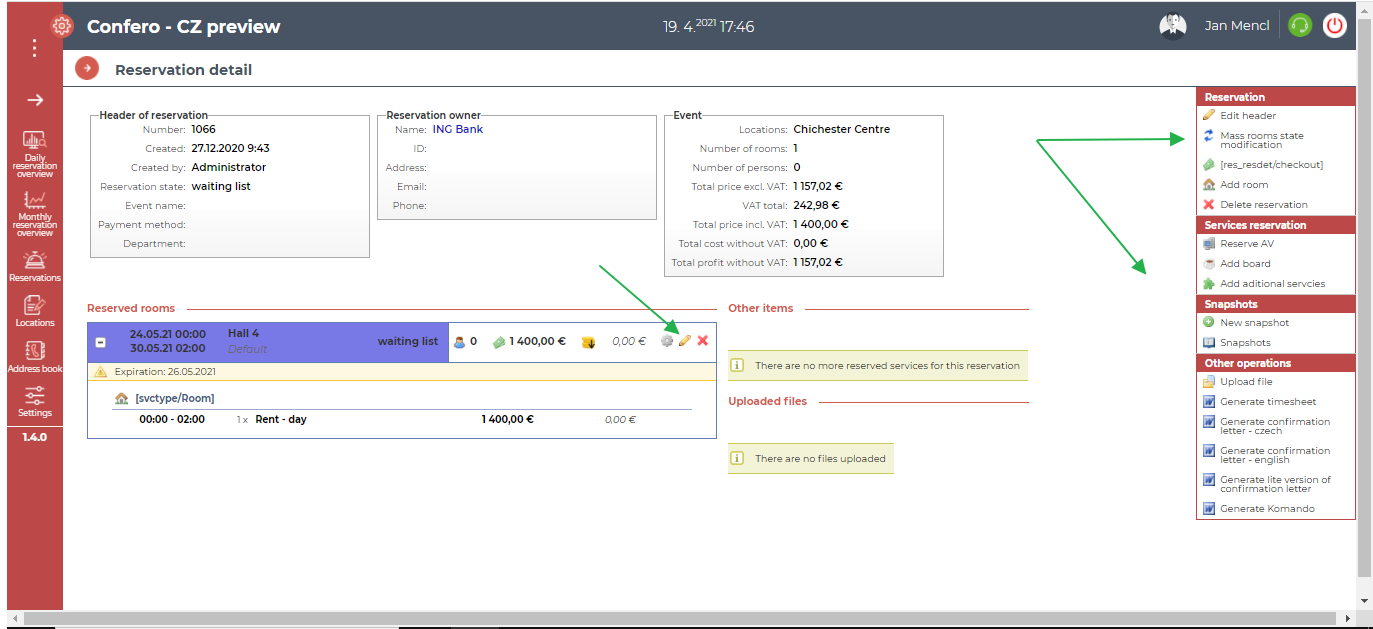1373x629 pixels.
Task: Click the Rent - day service text
Action: pos(281,419)
